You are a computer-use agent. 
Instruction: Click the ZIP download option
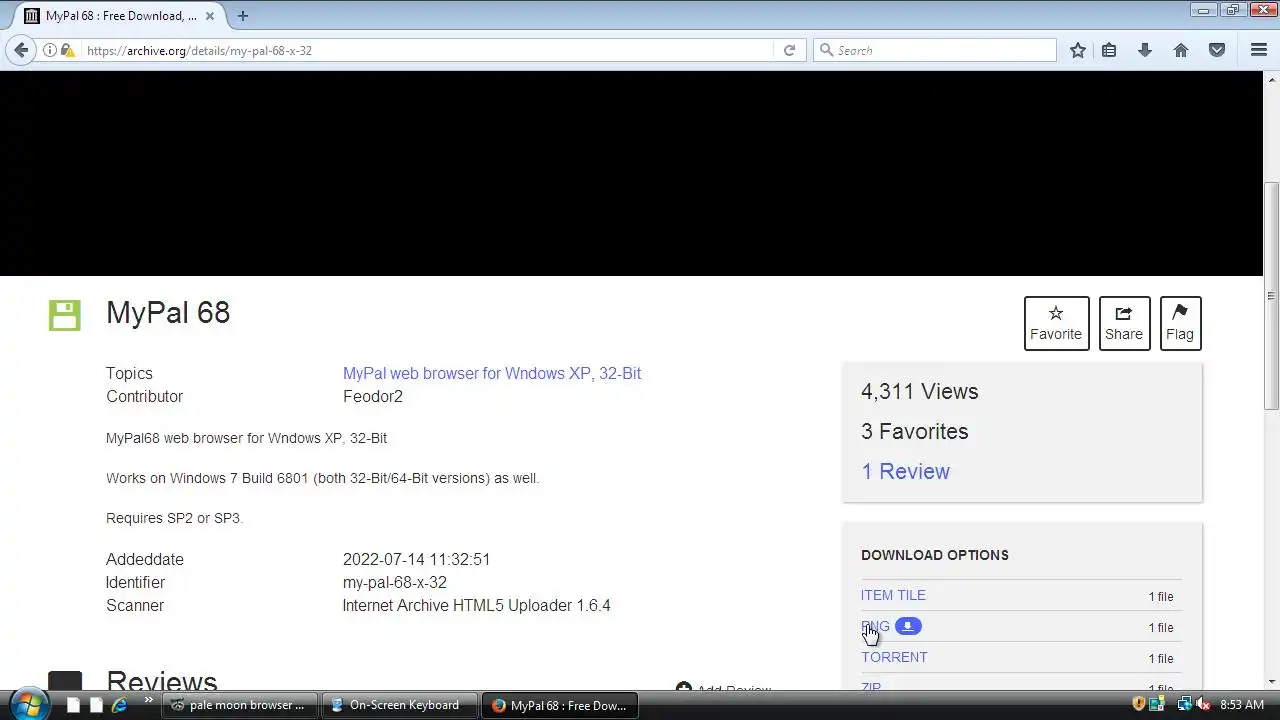click(x=871, y=687)
